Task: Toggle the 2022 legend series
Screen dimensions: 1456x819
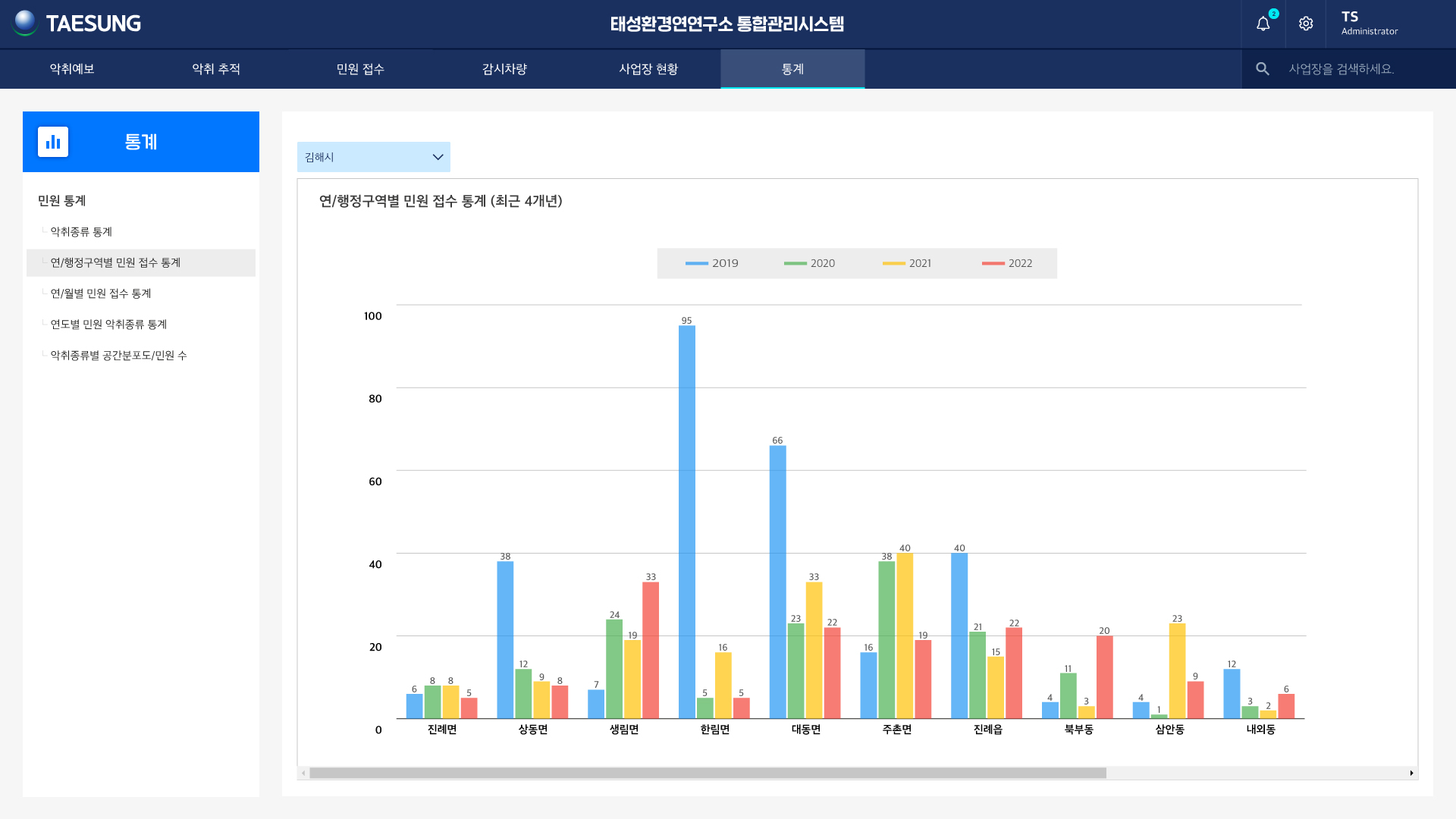Action: 1007,263
